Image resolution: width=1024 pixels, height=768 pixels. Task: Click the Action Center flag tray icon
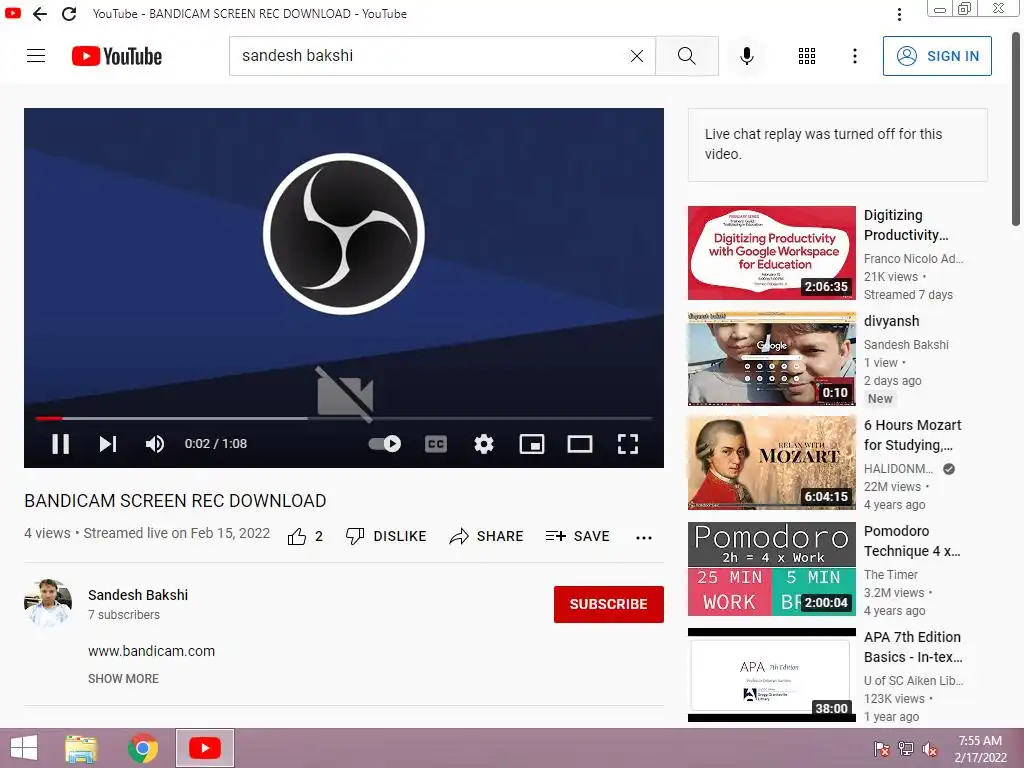click(882, 749)
